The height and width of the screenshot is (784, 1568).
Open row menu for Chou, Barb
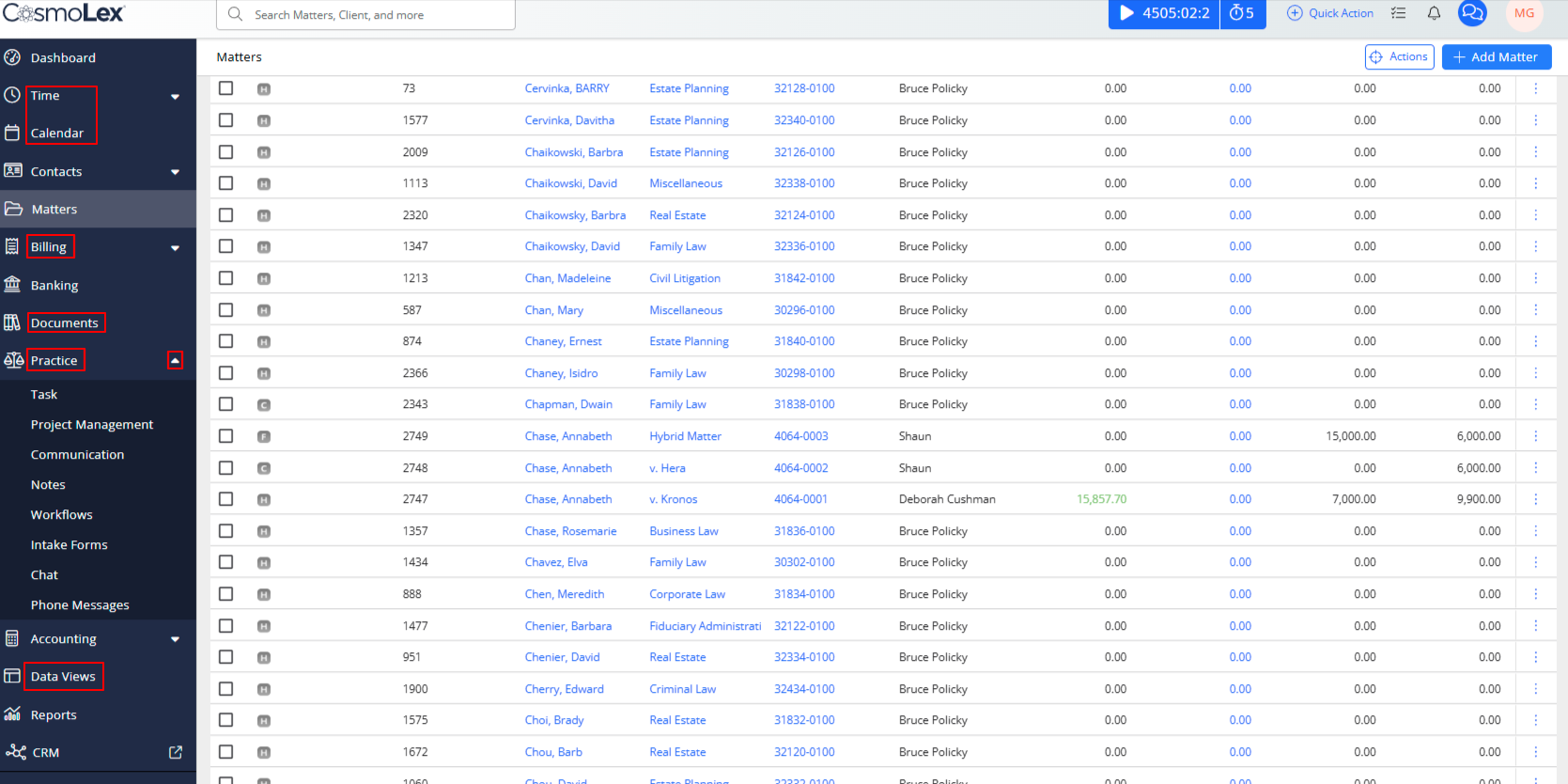[1536, 752]
